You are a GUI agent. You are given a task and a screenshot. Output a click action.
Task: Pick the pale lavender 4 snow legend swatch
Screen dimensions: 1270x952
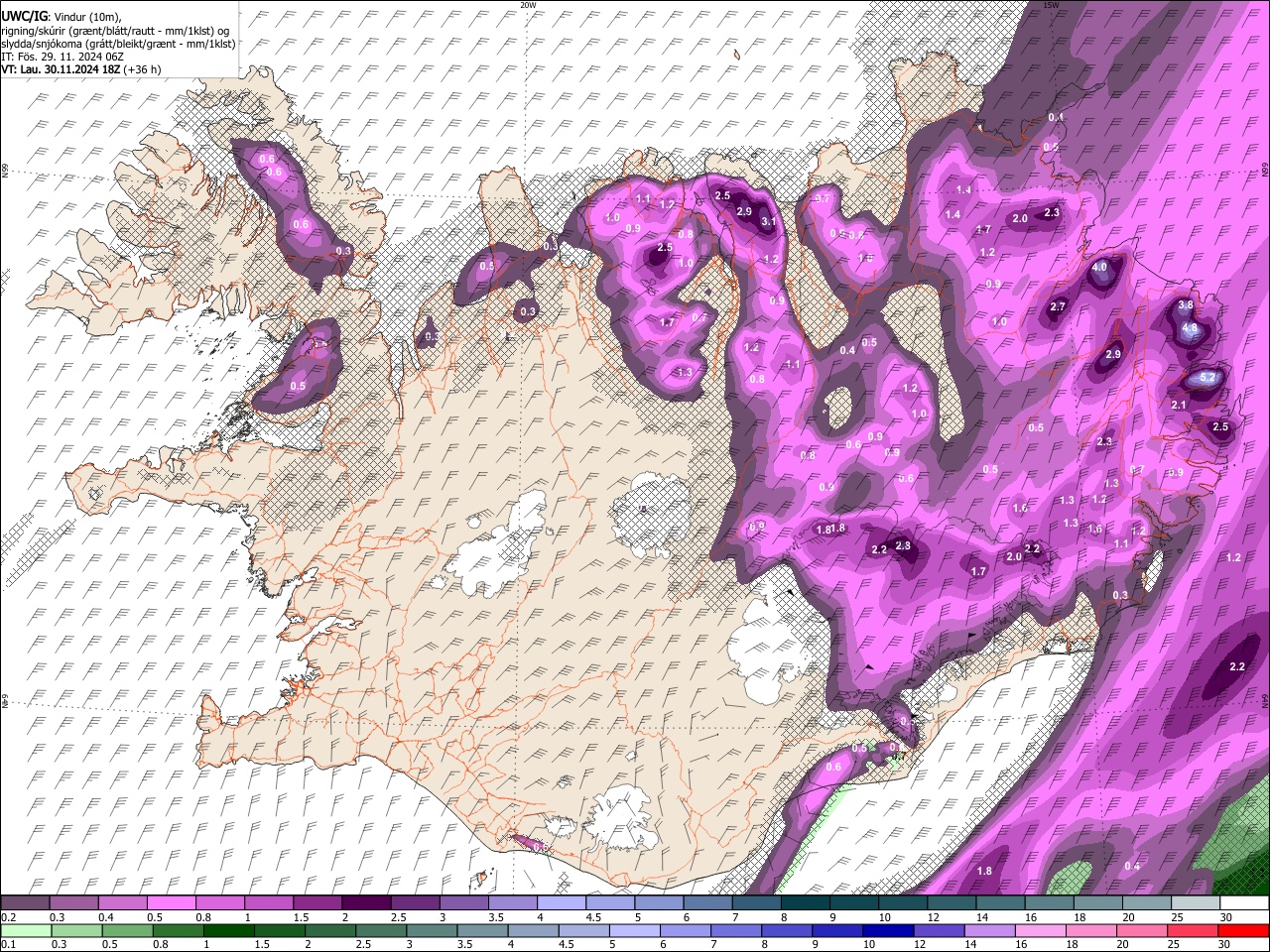pos(562,903)
